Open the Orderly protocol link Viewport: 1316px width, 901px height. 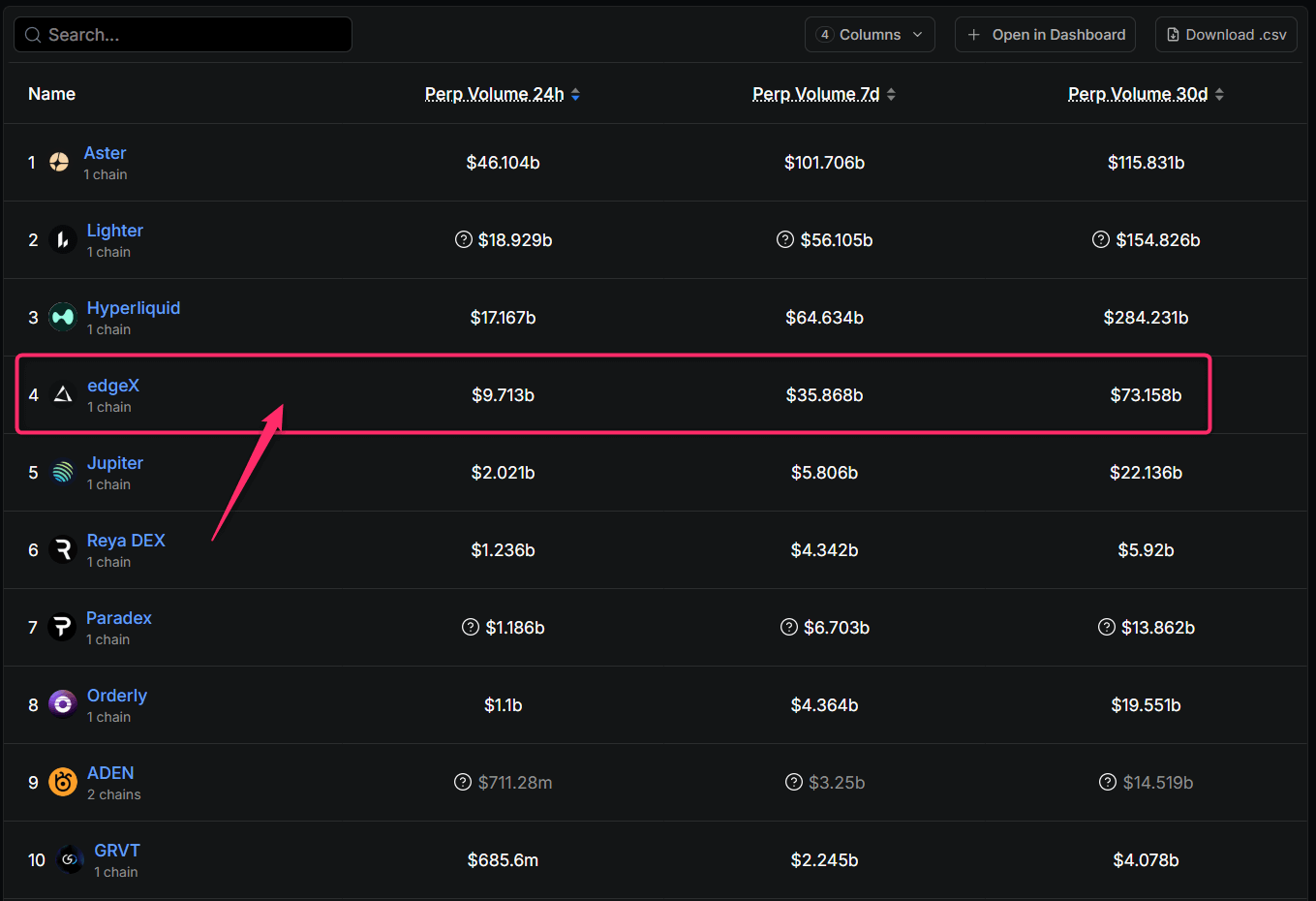[x=117, y=696]
